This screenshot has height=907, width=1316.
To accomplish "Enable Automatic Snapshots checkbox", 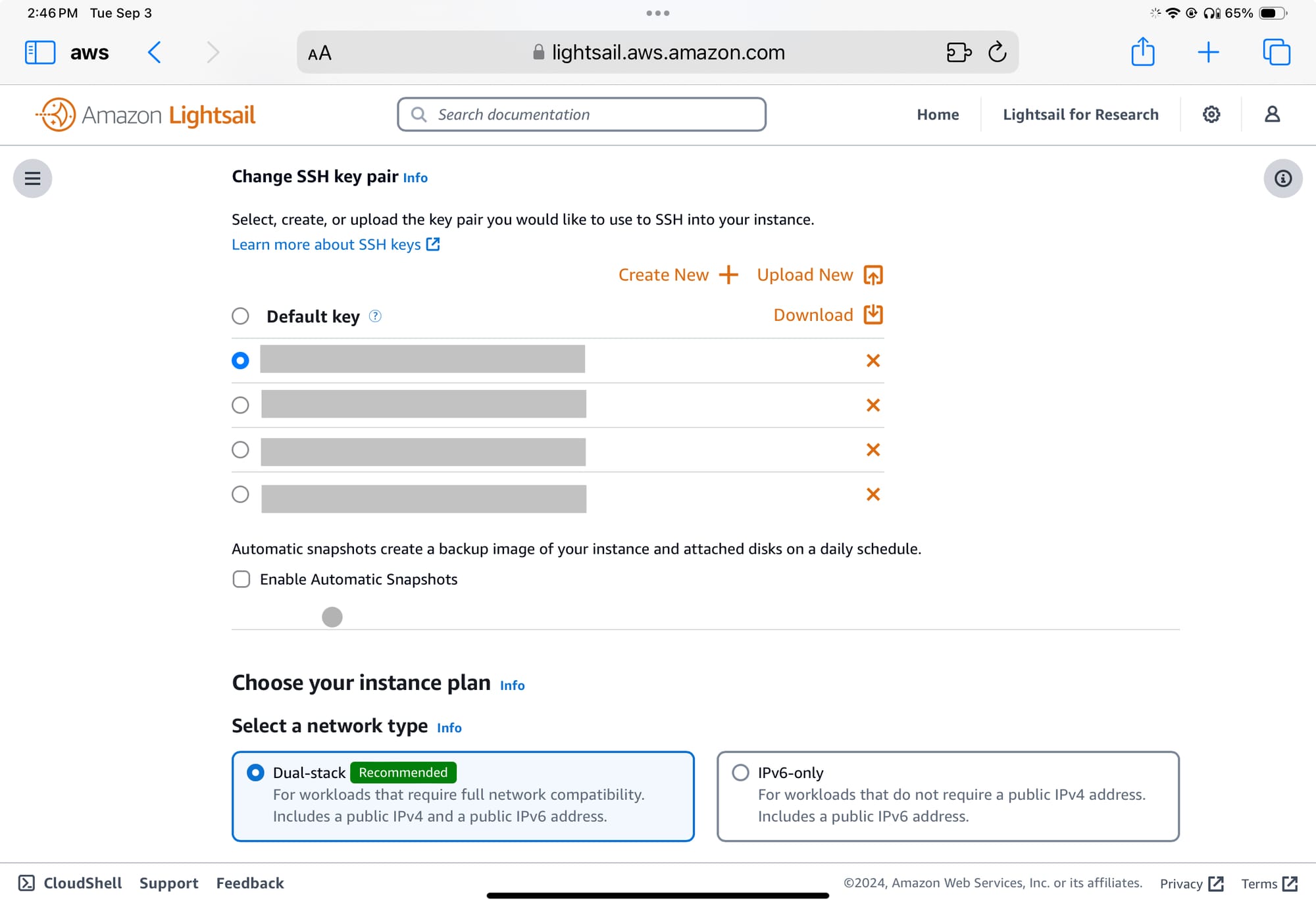I will coord(241,579).
